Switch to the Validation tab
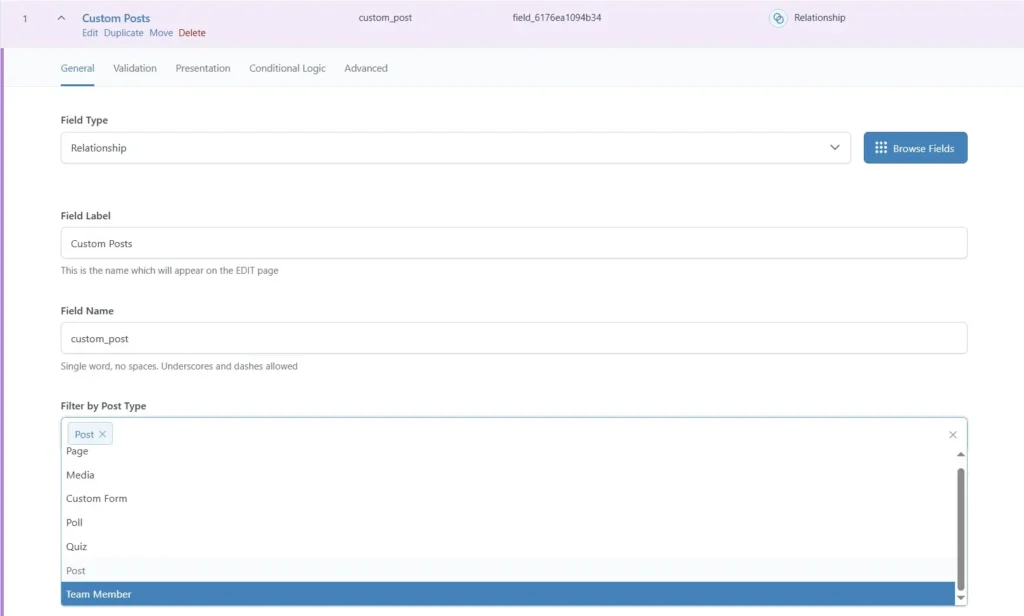The image size is (1024, 616). point(135,68)
